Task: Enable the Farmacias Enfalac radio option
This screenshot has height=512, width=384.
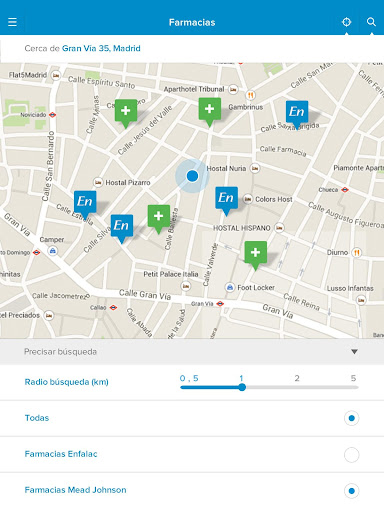Action: tap(351, 454)
